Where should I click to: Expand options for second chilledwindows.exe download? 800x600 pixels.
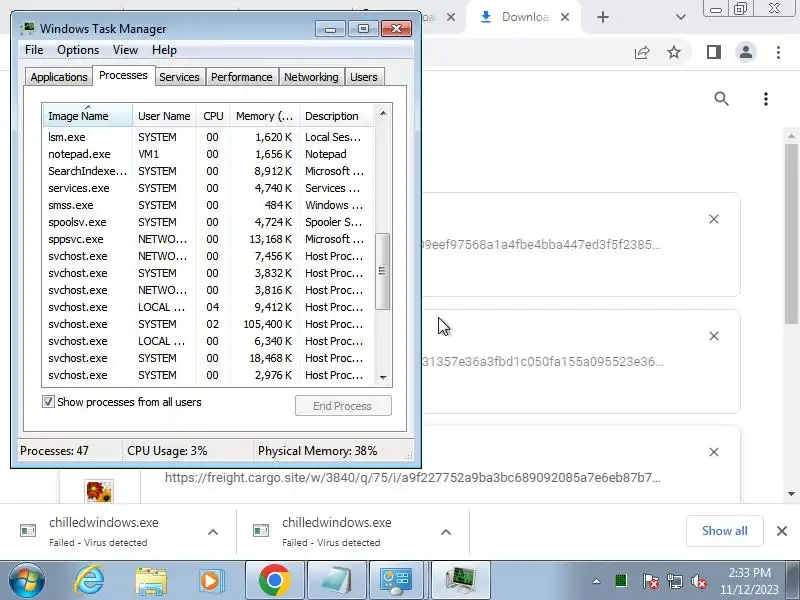[x=445, y=532]
